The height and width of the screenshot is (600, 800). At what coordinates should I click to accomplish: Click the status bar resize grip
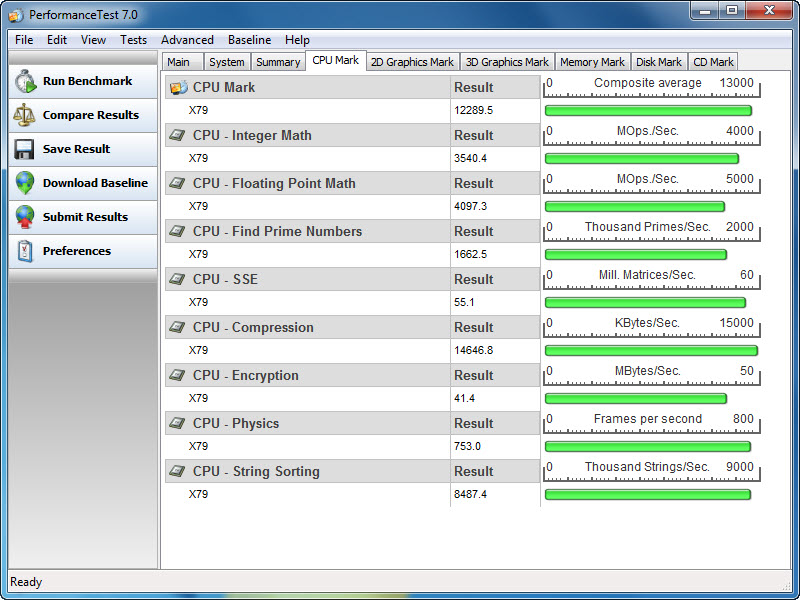click(786, 586)
